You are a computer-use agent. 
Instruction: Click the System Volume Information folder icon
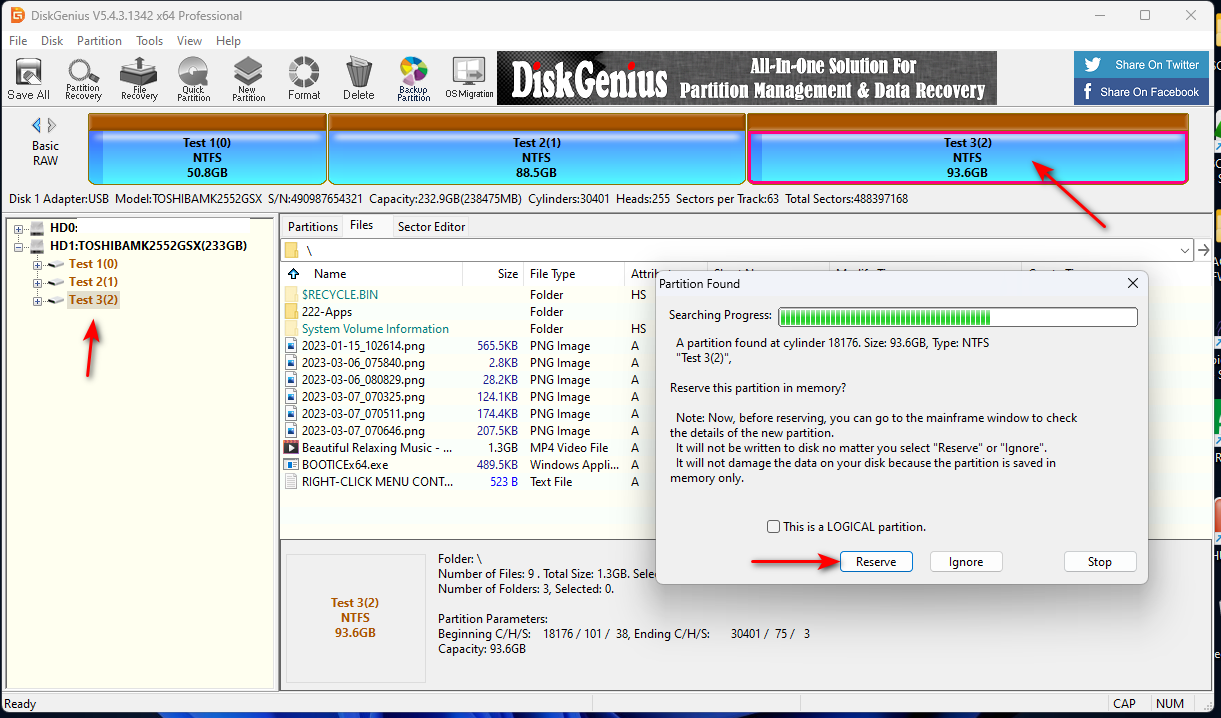point(291,329)
